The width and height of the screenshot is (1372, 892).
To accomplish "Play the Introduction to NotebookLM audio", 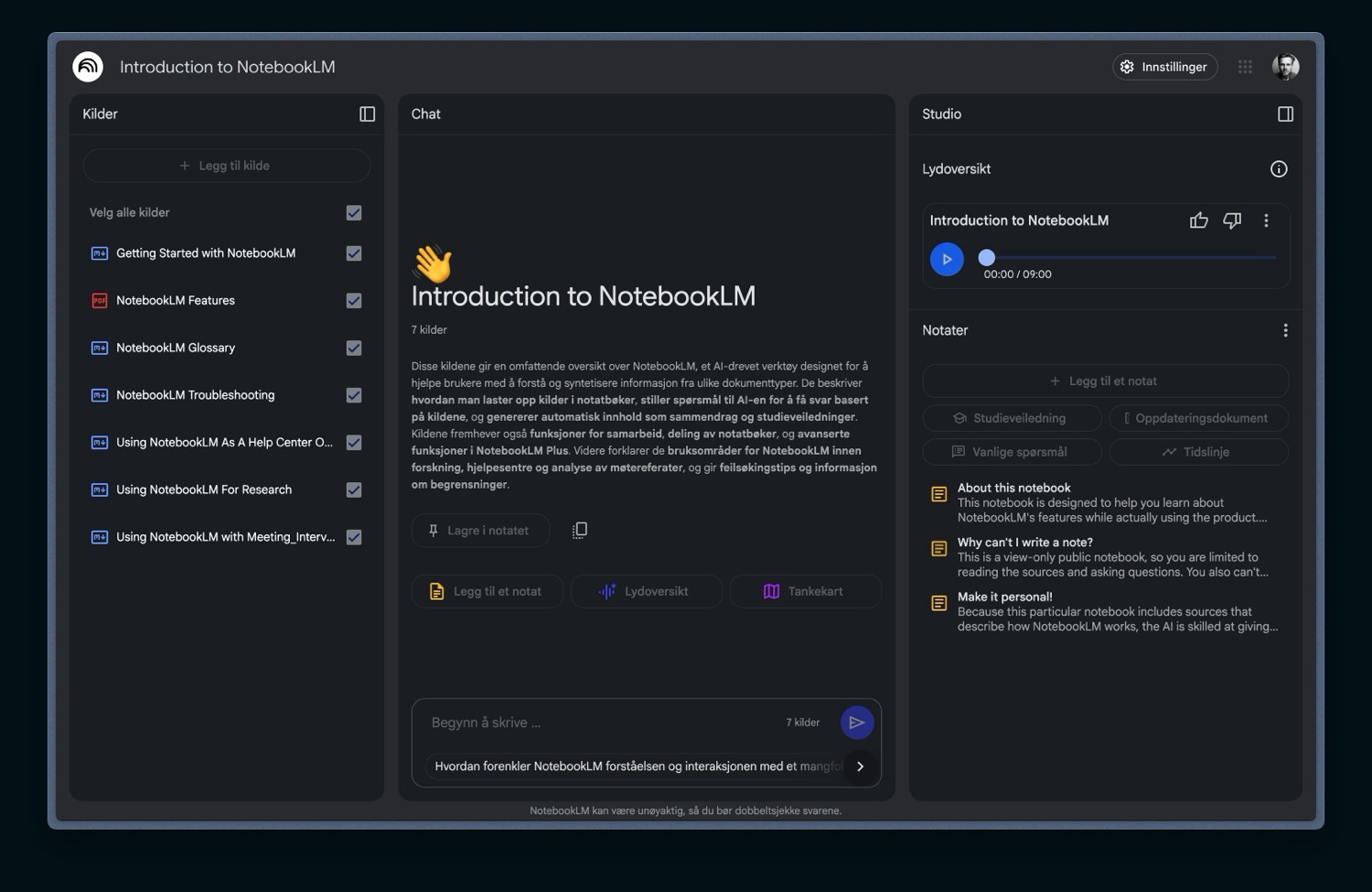I will point(947,260).
